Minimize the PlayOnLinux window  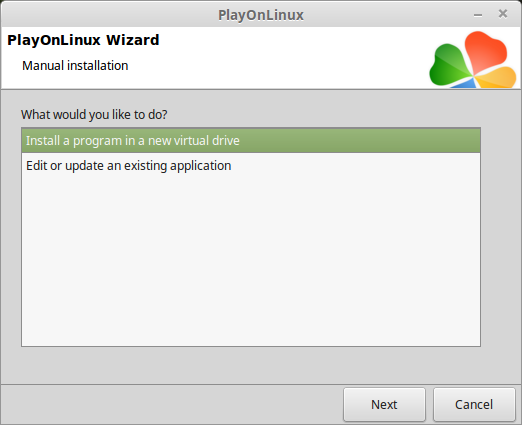point(478,15)
